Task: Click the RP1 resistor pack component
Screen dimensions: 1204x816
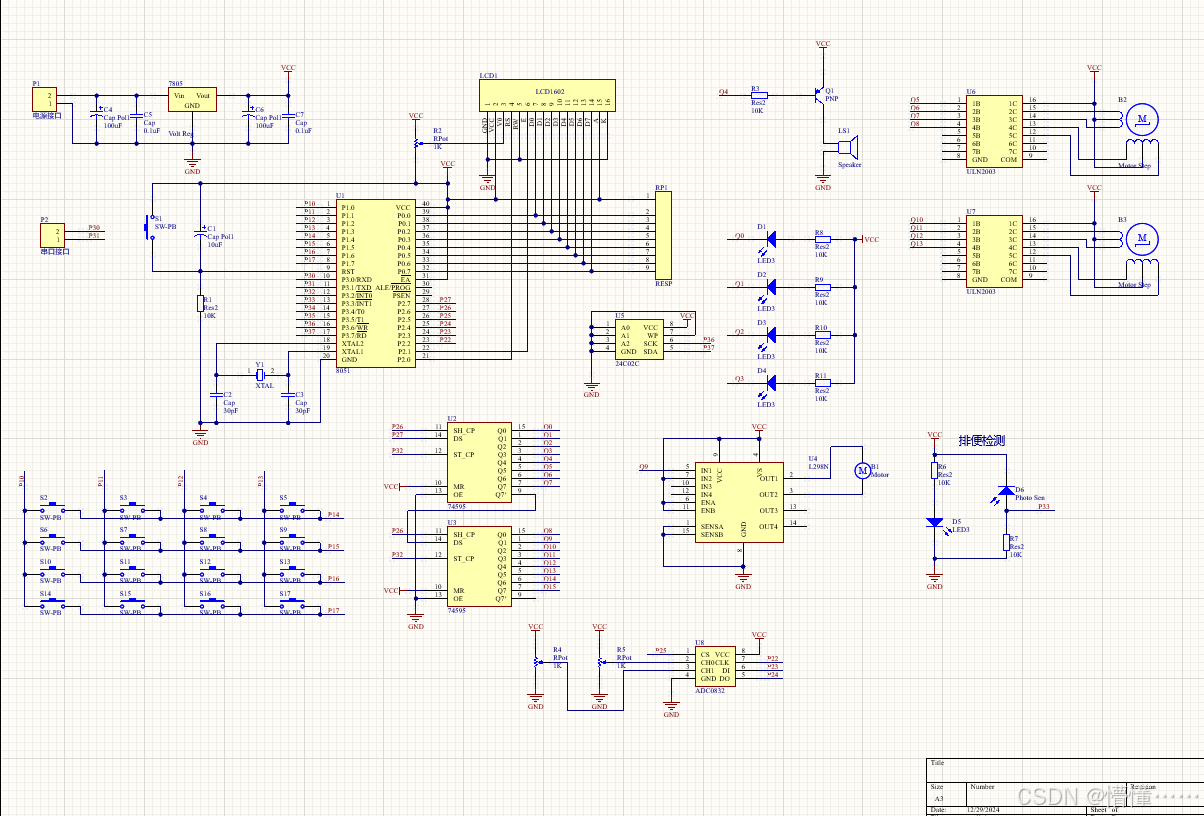Action: 663,235
